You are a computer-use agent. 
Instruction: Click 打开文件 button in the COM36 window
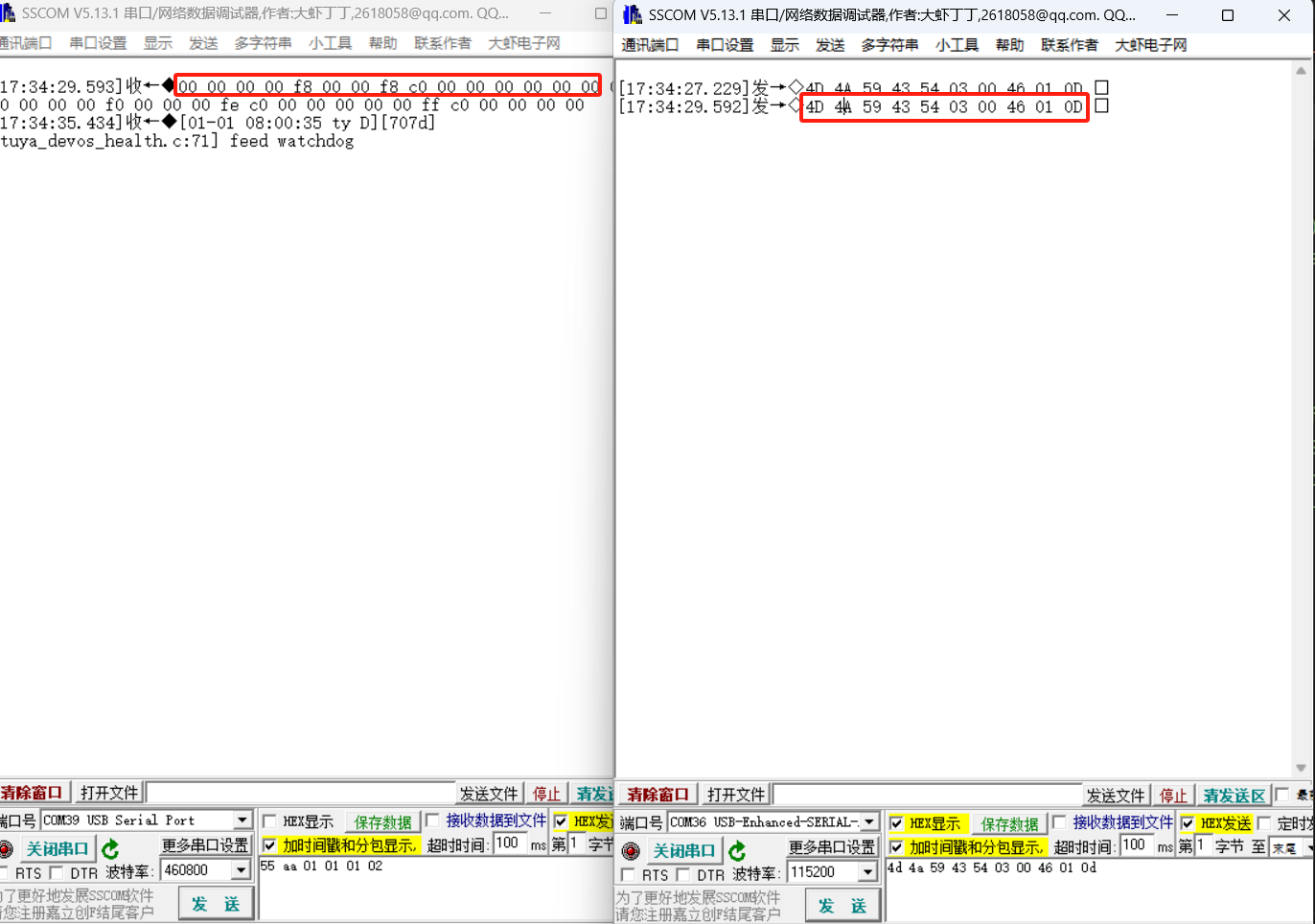click(736, 795)
